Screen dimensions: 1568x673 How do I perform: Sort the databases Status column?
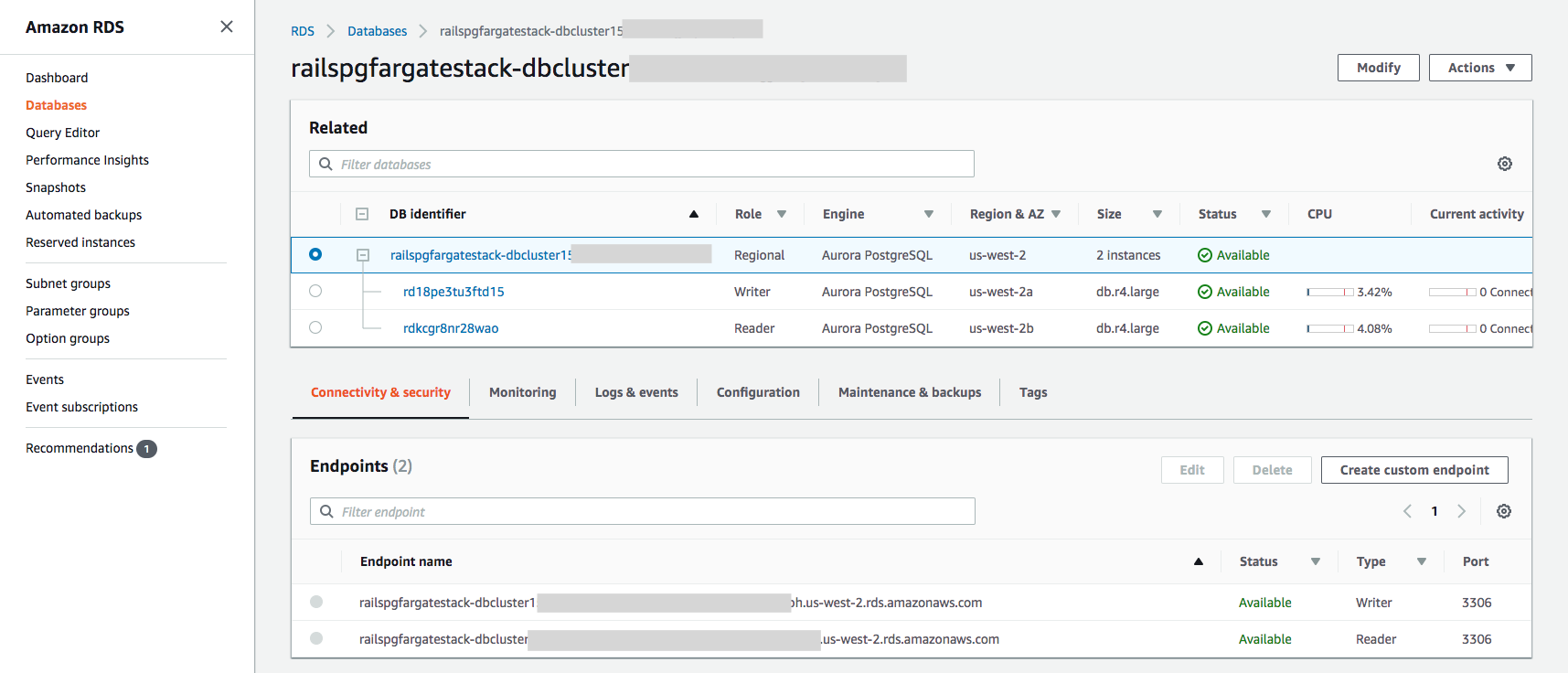point(1266,214)
